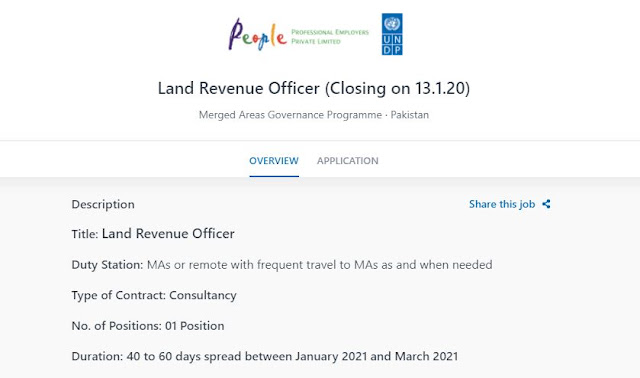
Task: Click the Title: Land Revenue Officer line
Action: tap(153, 233)
